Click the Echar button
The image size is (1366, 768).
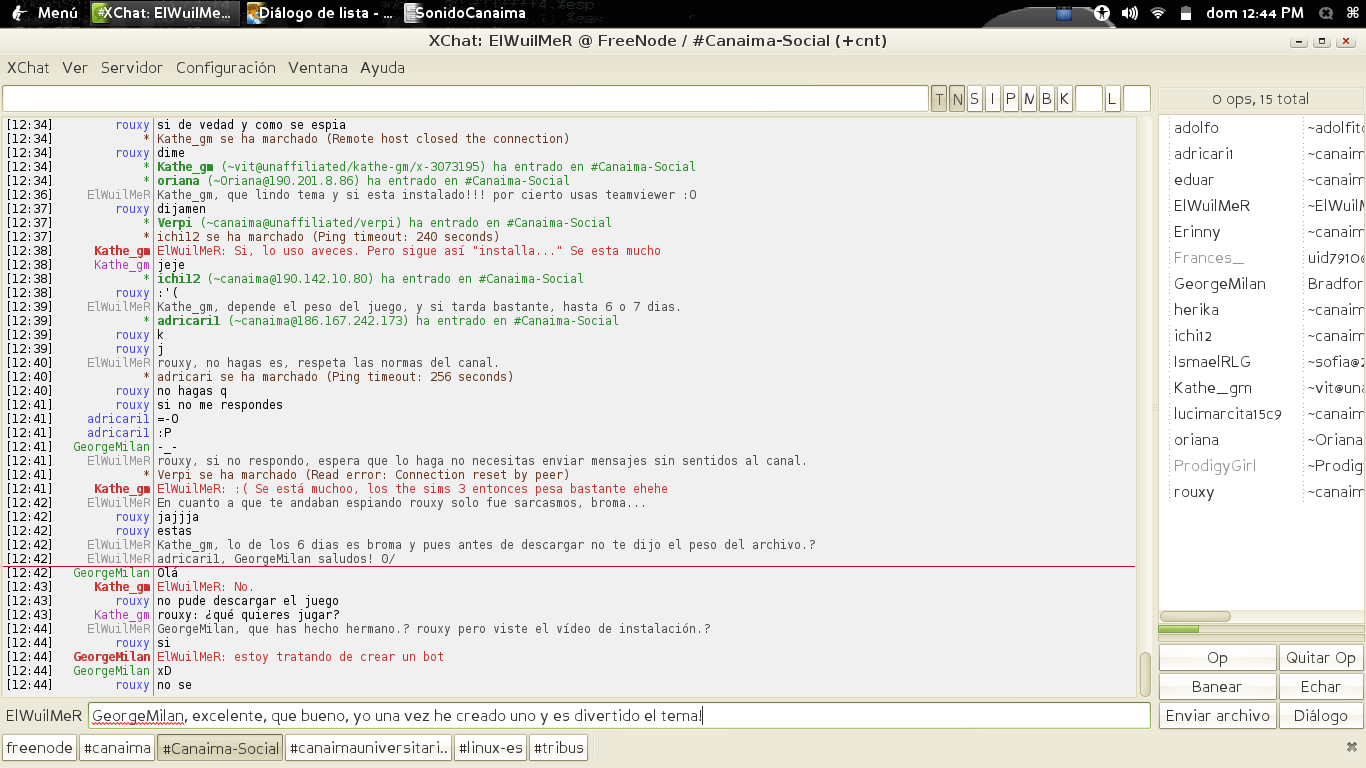pos(1321,687)
